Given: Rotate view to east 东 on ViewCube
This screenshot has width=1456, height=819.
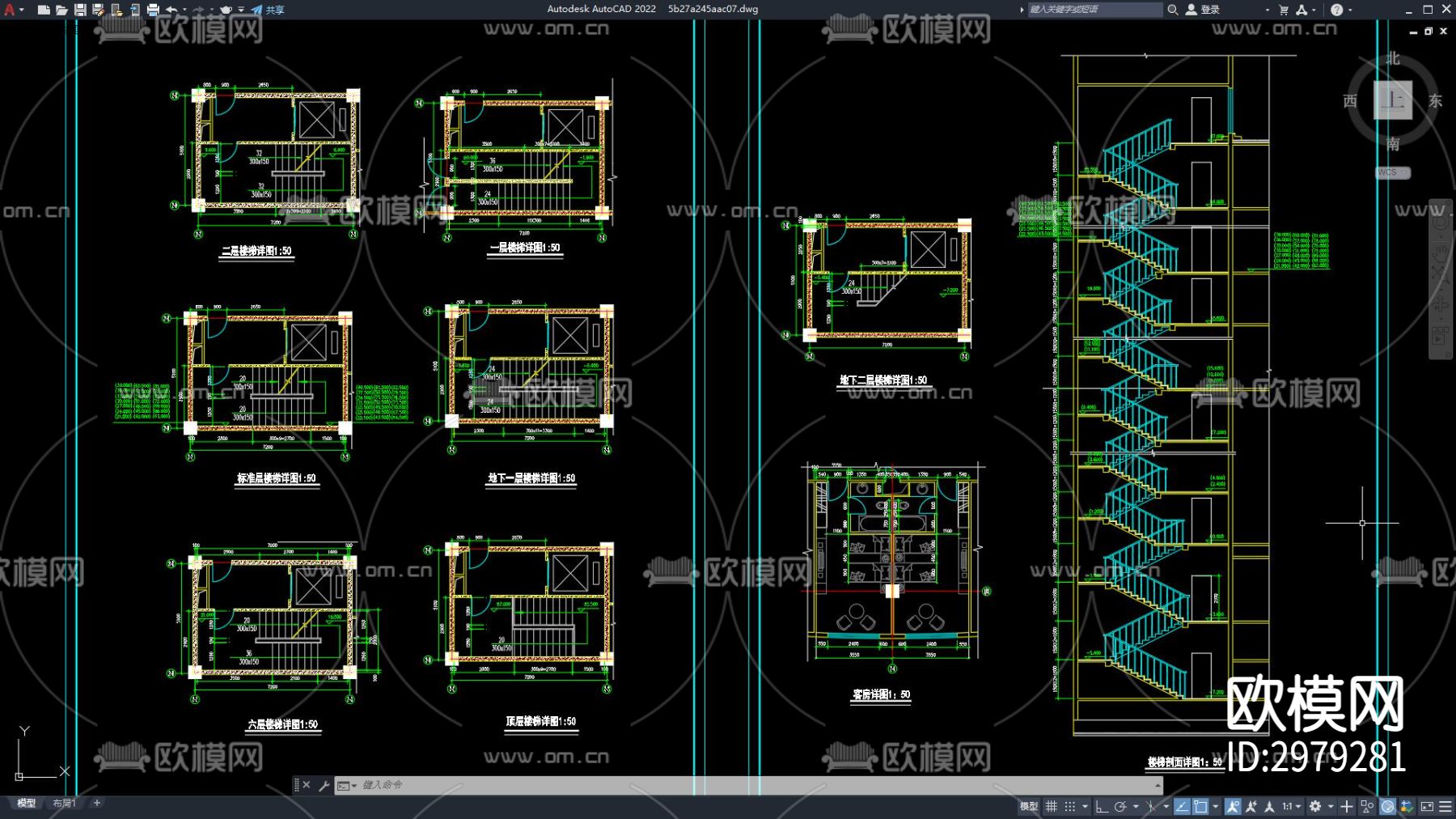Looking at the screenshot, I should 1435,100.
